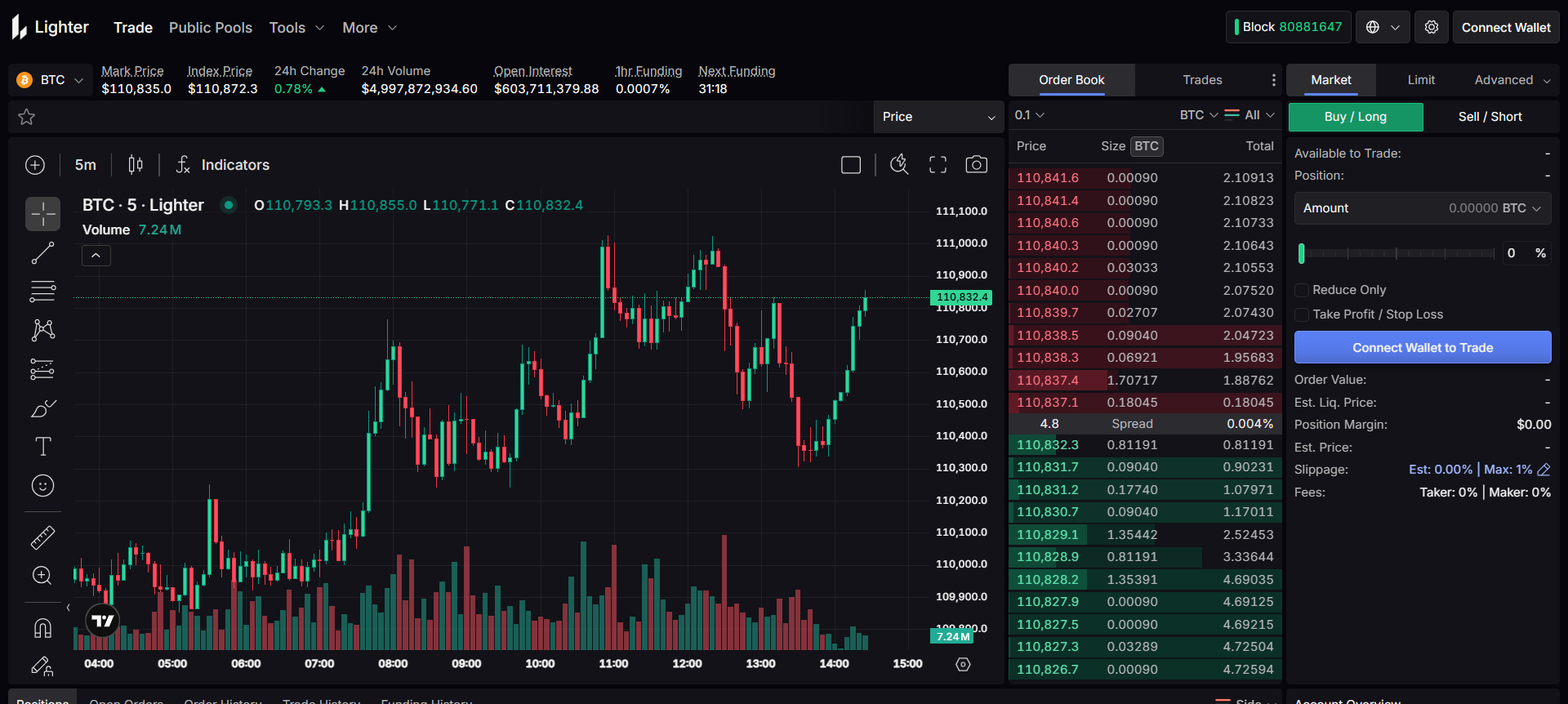Click ask price 110,837.4 in order book
The height and width of the screenshot is (704, 1568).
click(x=1047, y=380)
